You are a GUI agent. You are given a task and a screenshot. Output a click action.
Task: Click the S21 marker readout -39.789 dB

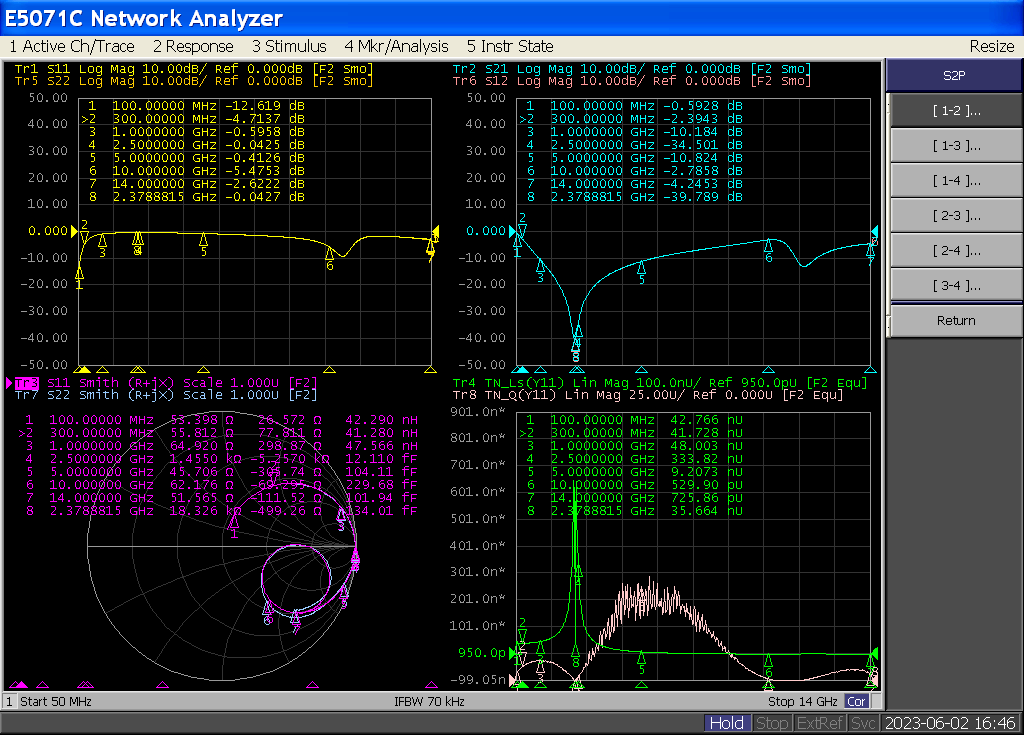coord(703,197)
